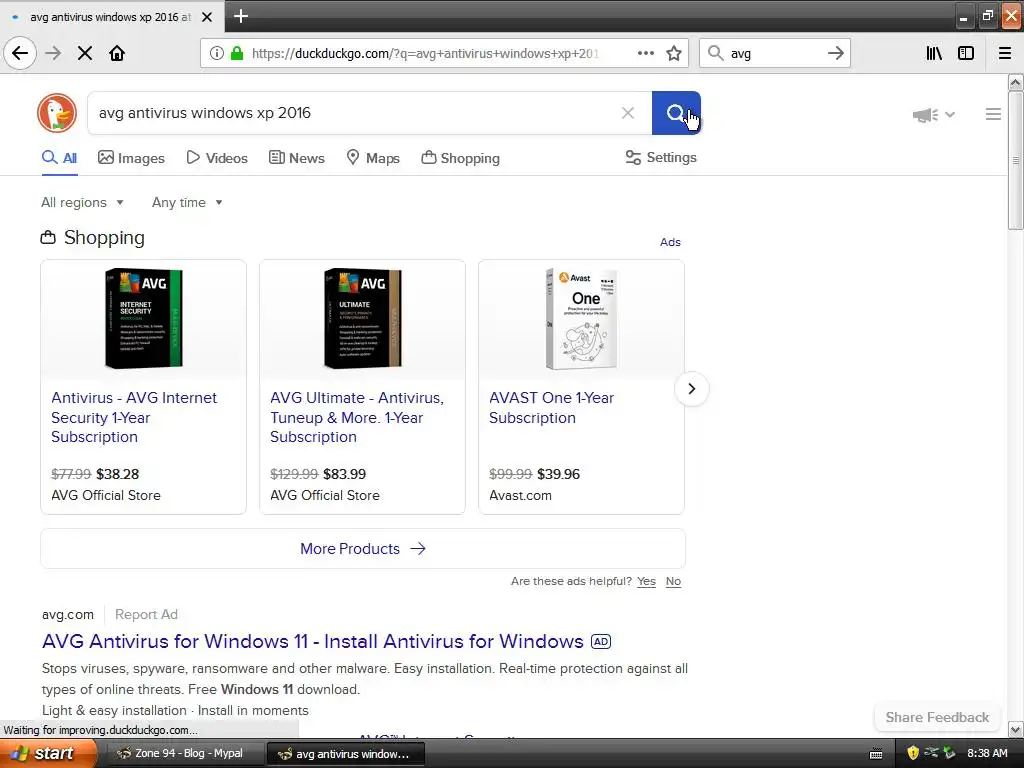Click the Avast.com seller text
Viewport: 1024px width, 768px height.
[520, 496]
